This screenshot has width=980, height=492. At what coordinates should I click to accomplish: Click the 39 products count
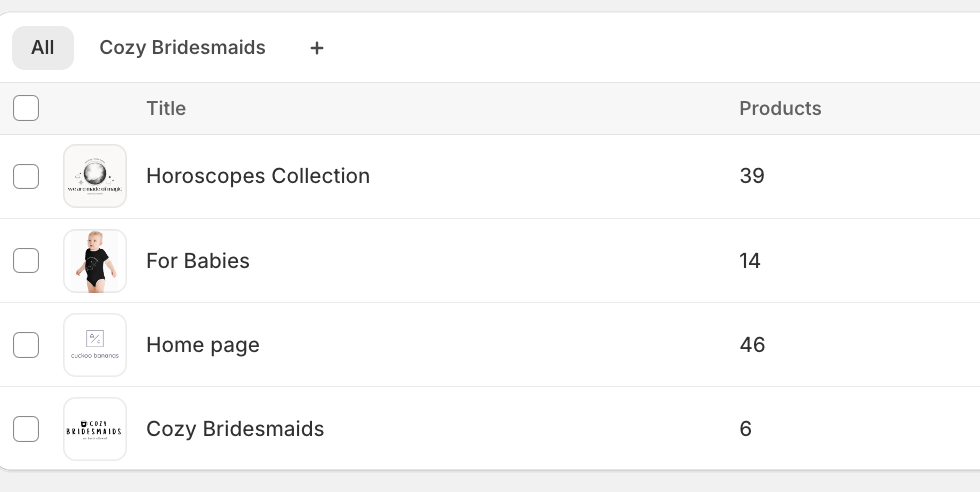coord(752,176)
